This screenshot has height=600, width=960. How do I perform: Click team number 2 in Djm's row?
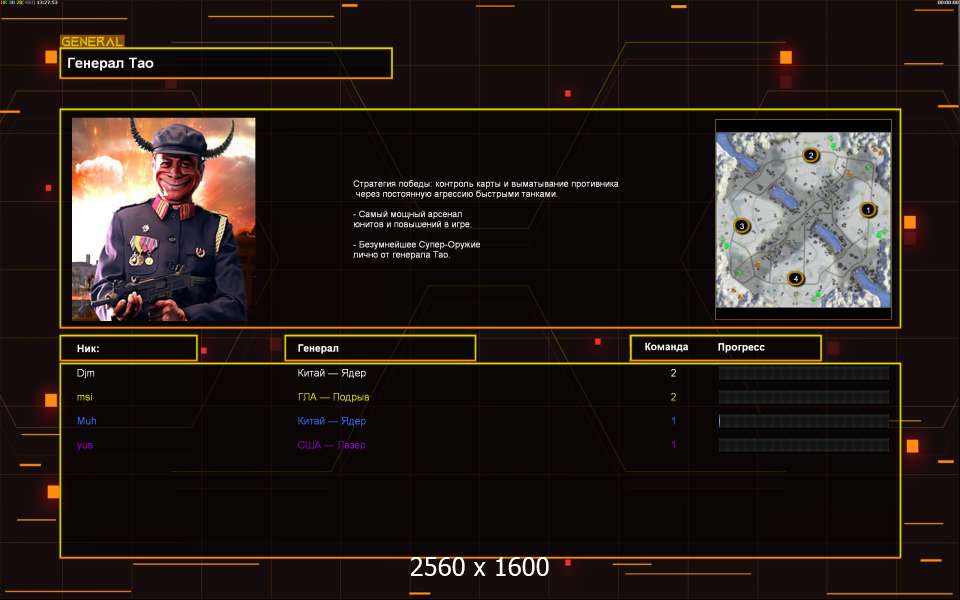tap(673, 373)
